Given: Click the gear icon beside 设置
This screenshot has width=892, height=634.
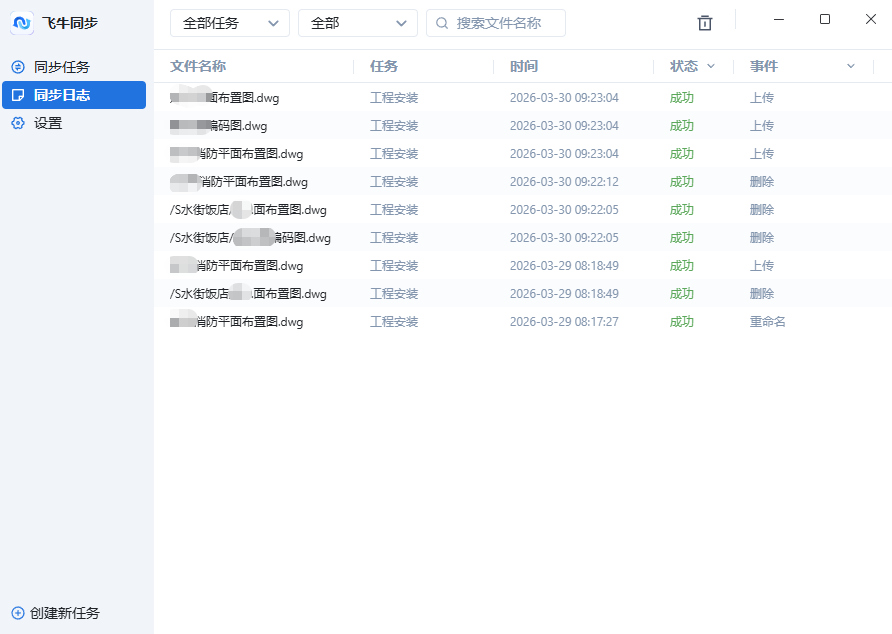Looking at the screenshot, I should [x=18, y=123].
